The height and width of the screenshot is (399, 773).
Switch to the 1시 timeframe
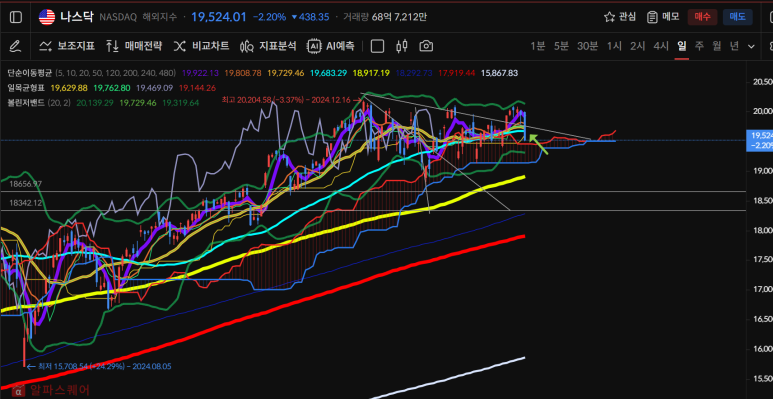(x=614, y=46)
